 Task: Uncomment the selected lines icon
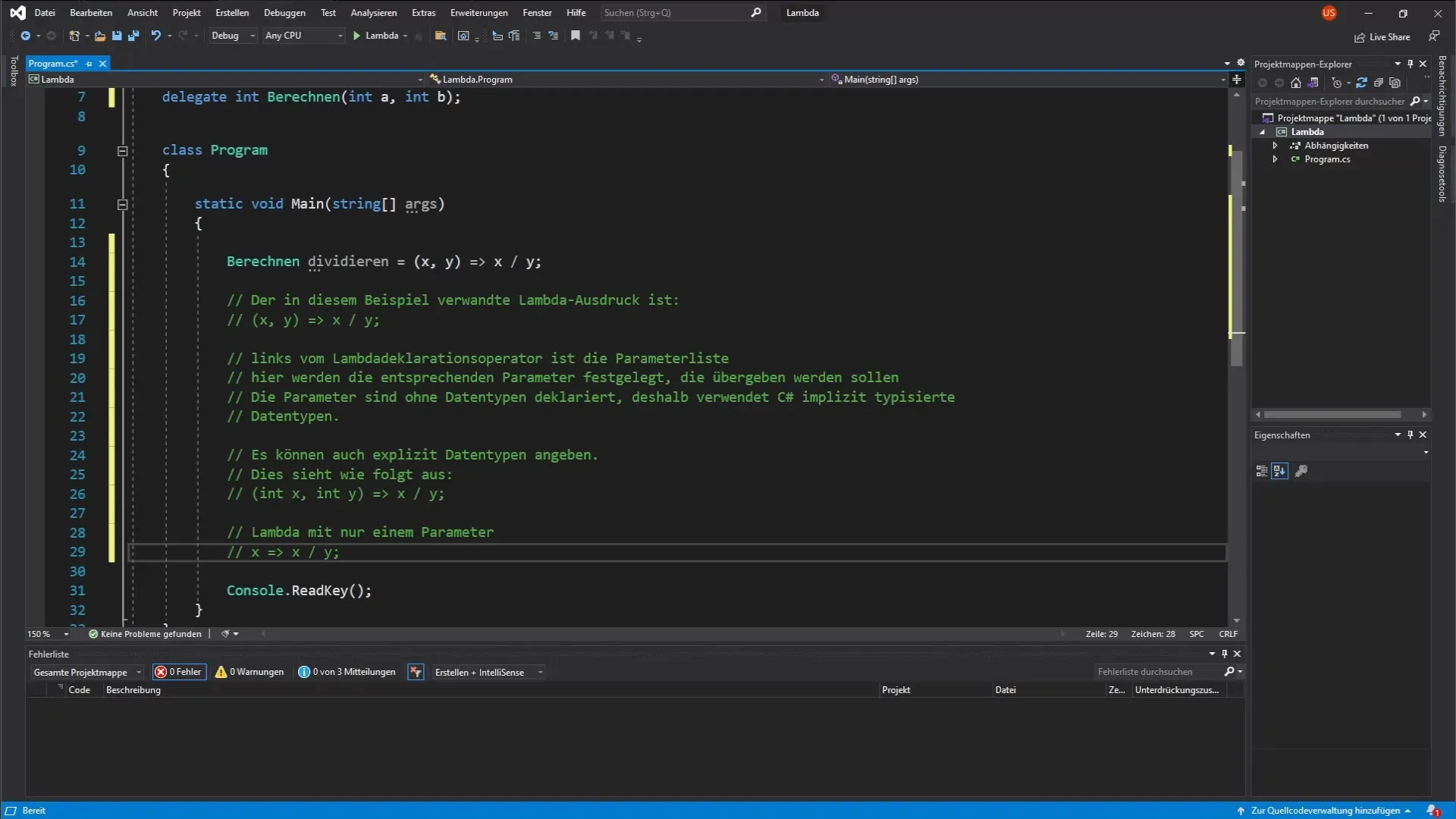554,36
